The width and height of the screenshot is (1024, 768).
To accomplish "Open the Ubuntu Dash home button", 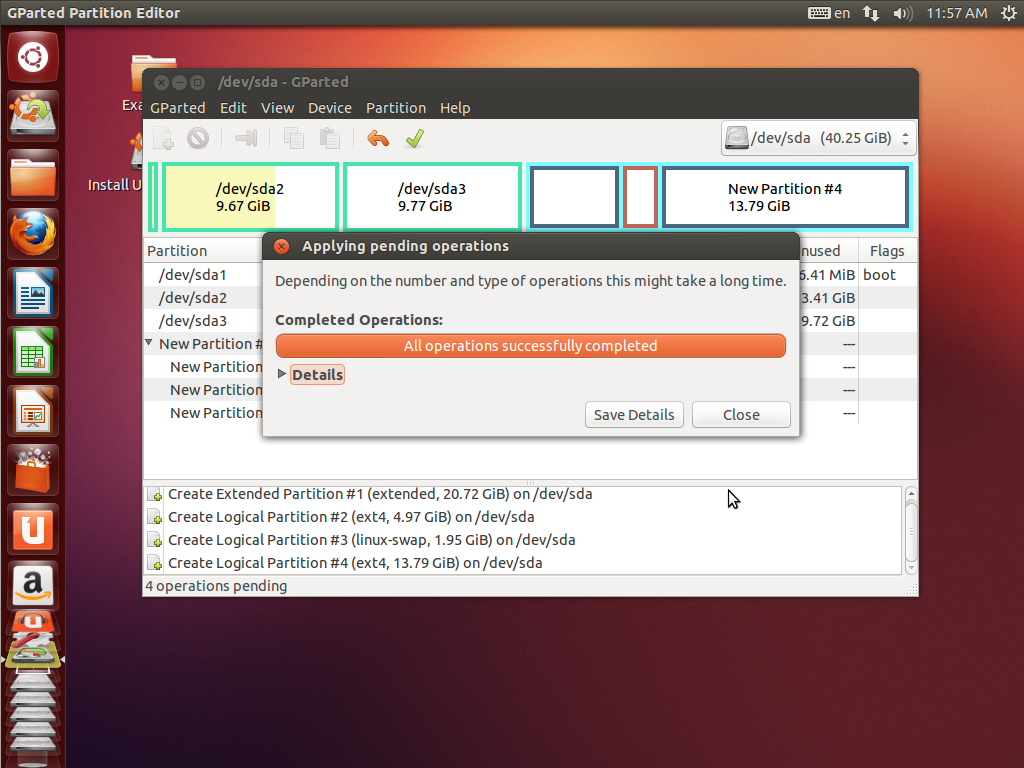I will [34, 56].
